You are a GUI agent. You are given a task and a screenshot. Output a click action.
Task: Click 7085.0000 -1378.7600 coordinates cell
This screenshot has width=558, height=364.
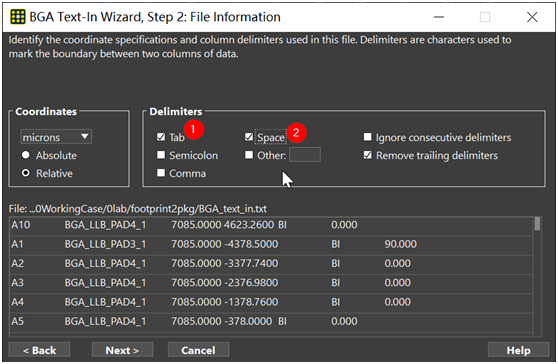[x=225, y=302]
